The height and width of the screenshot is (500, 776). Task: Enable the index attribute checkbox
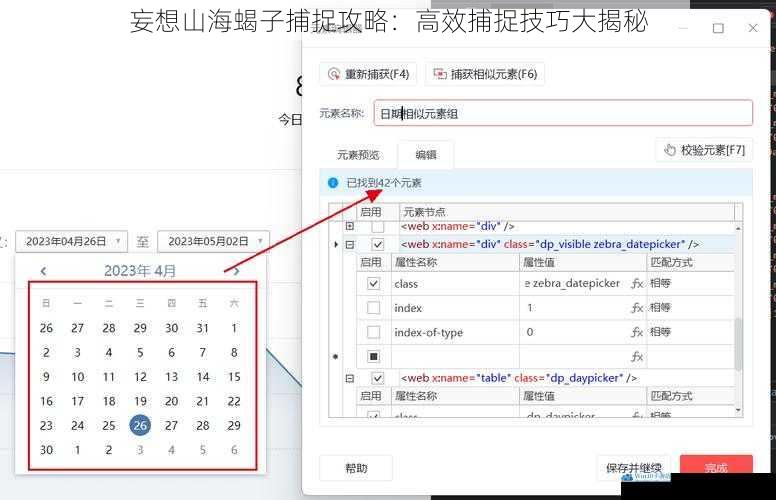point(374,308)
